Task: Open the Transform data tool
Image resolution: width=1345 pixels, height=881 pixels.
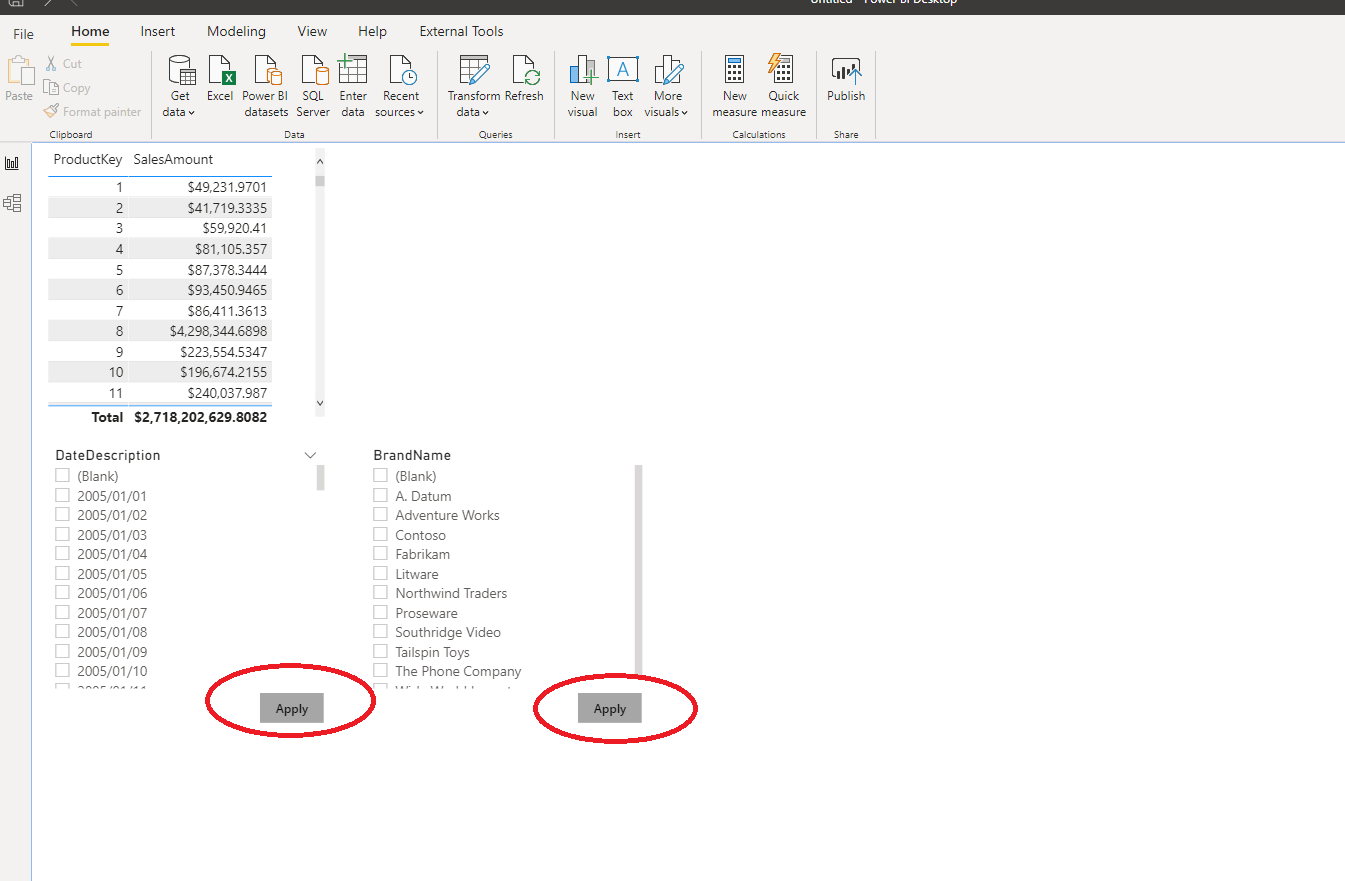Action: pyautogui.click(x=472, y=85)
